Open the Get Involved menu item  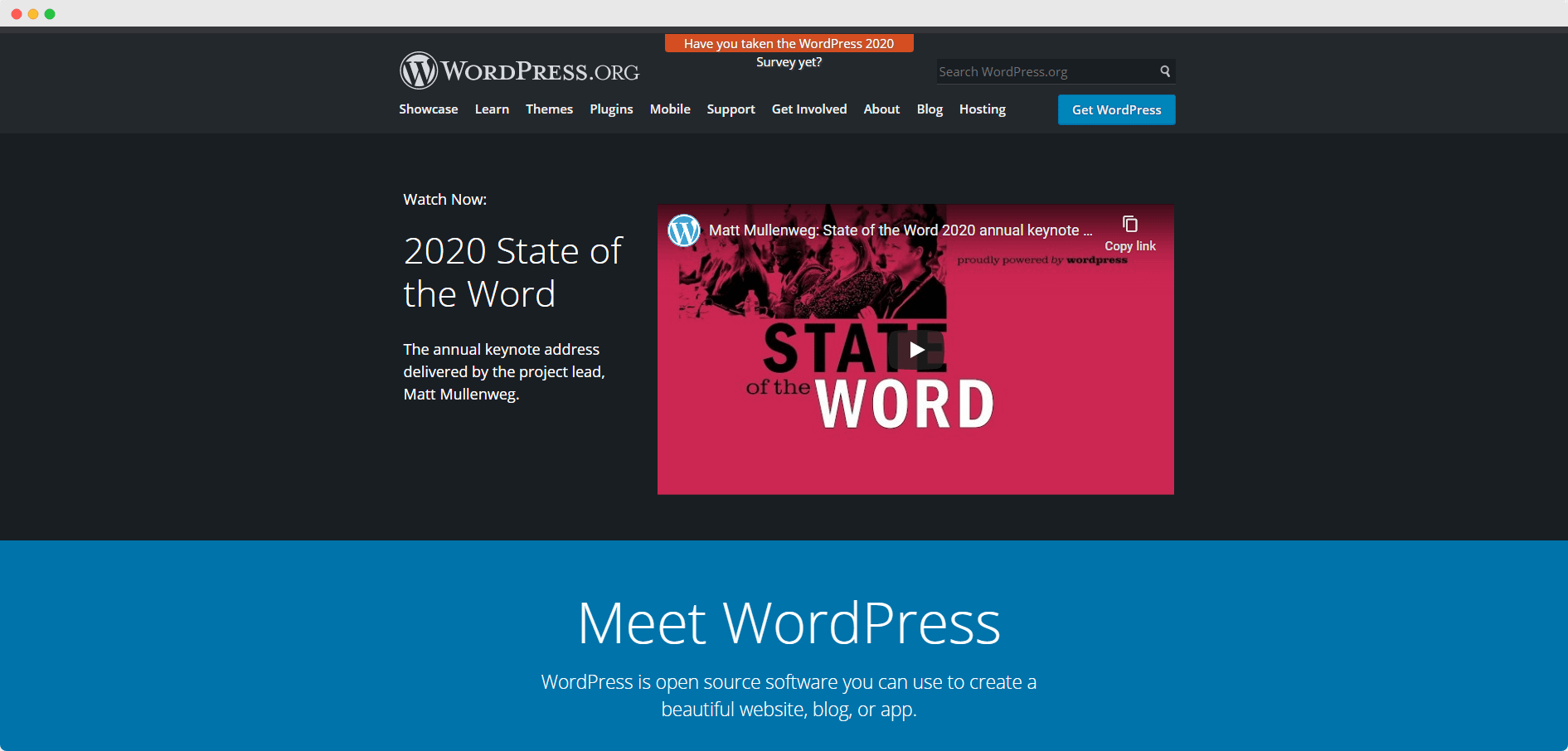(809, 109)
